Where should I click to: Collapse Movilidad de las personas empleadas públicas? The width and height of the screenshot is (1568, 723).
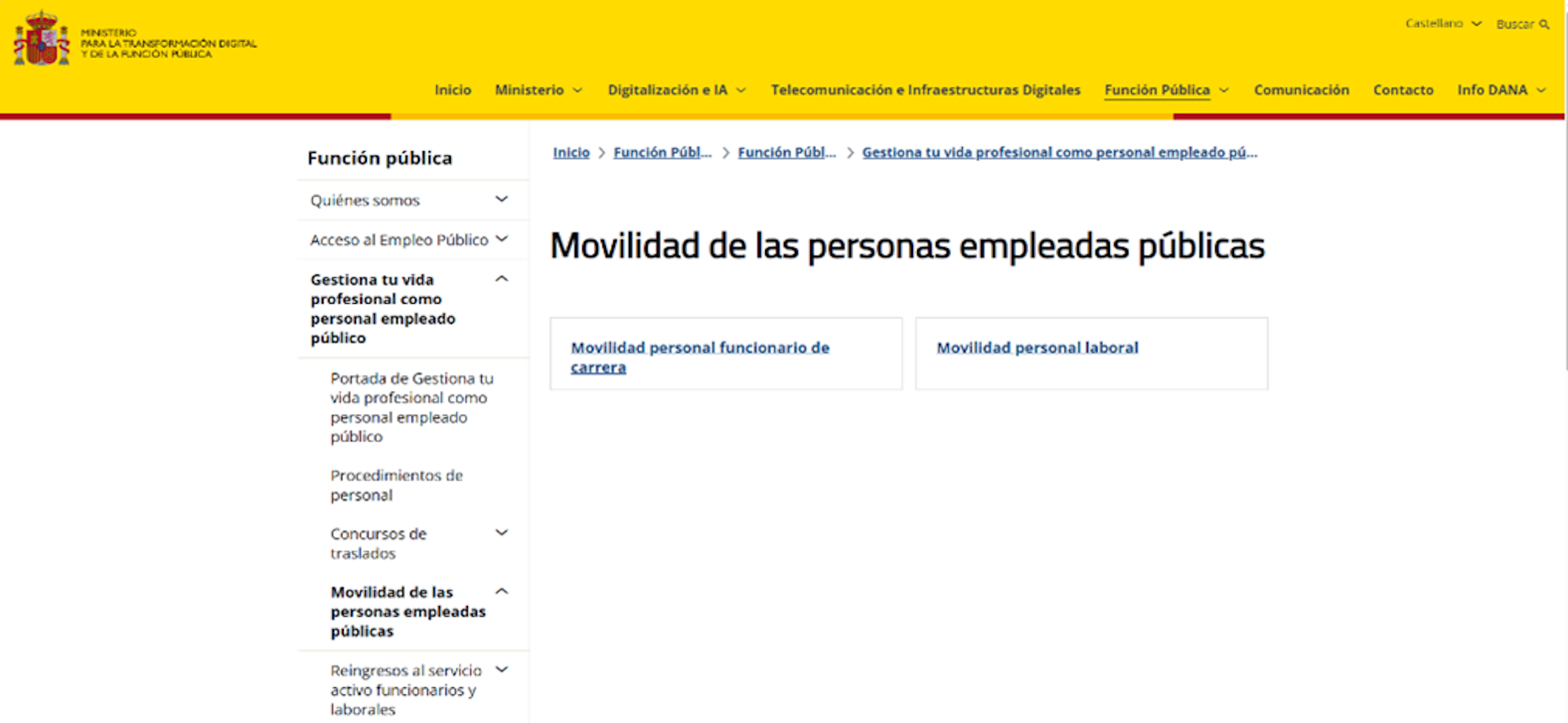501,591
